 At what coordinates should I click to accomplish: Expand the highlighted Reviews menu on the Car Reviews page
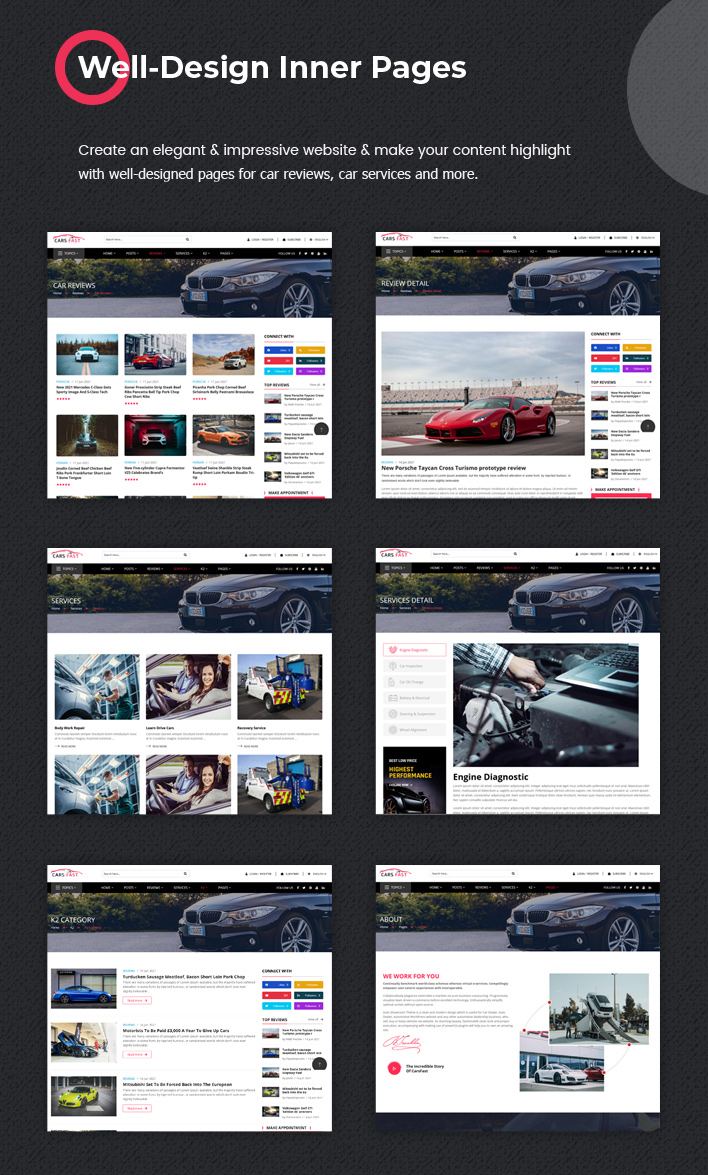coord(156,253)
